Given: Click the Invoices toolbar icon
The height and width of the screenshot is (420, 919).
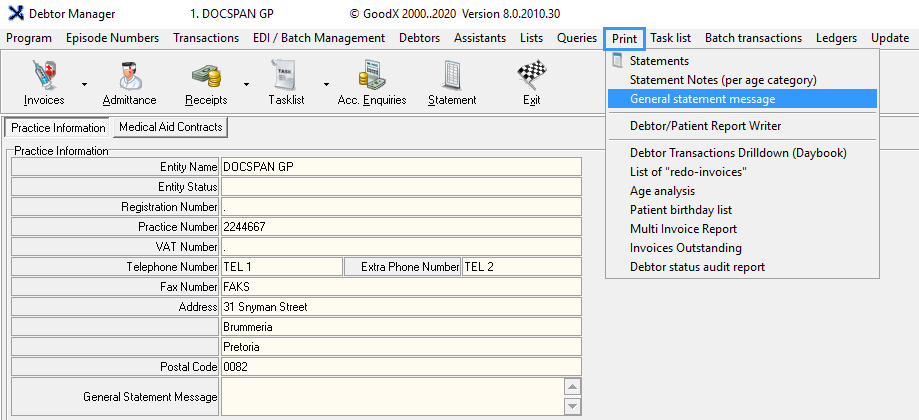Looking at the screenshot, I should pyautogui.click(x=44, y=76).
